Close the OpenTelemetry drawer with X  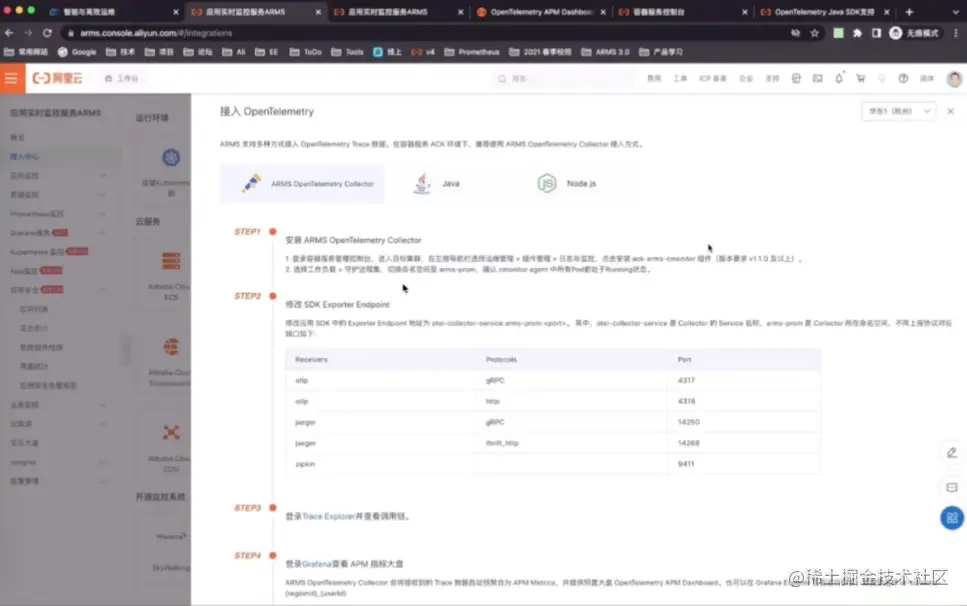click(950, 112)
